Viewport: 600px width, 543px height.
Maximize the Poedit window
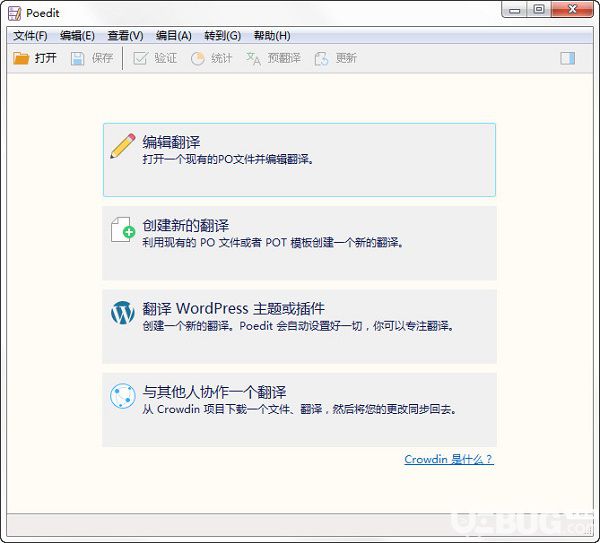point(539,10)
